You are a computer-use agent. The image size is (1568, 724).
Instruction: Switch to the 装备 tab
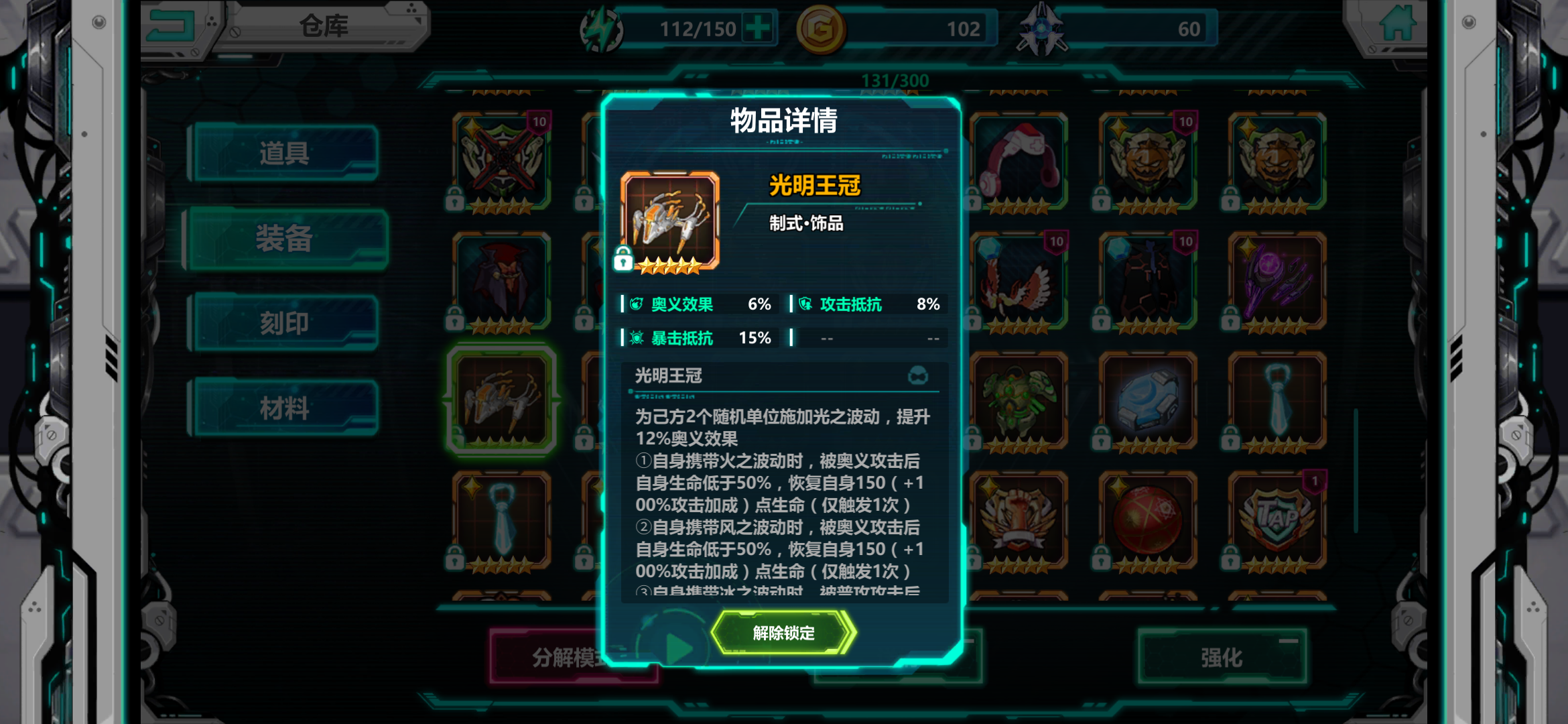tap(285, 238)
